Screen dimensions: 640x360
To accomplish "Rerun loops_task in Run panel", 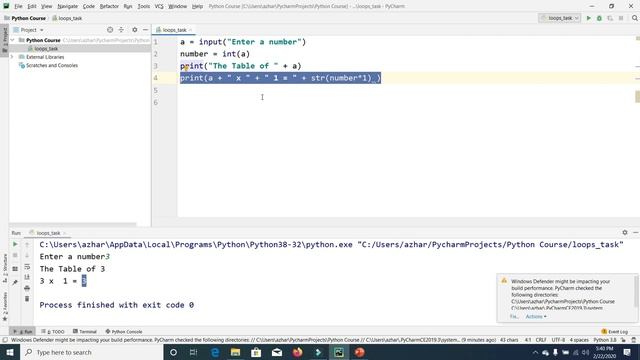I will point(15,244).
